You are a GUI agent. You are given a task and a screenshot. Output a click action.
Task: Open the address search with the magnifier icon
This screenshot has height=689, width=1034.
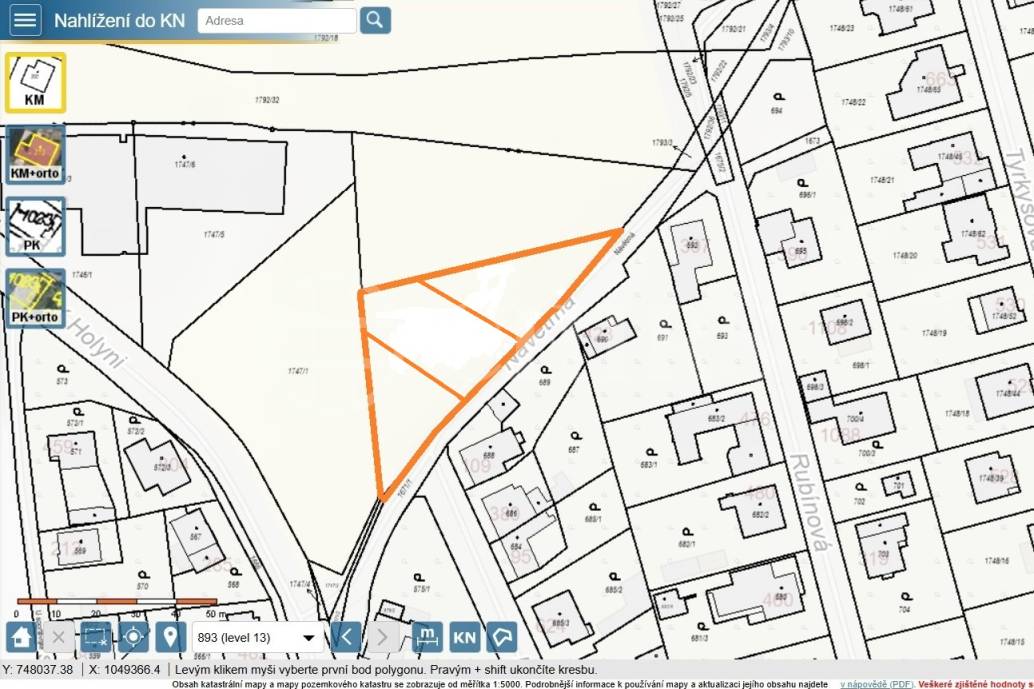376,19
